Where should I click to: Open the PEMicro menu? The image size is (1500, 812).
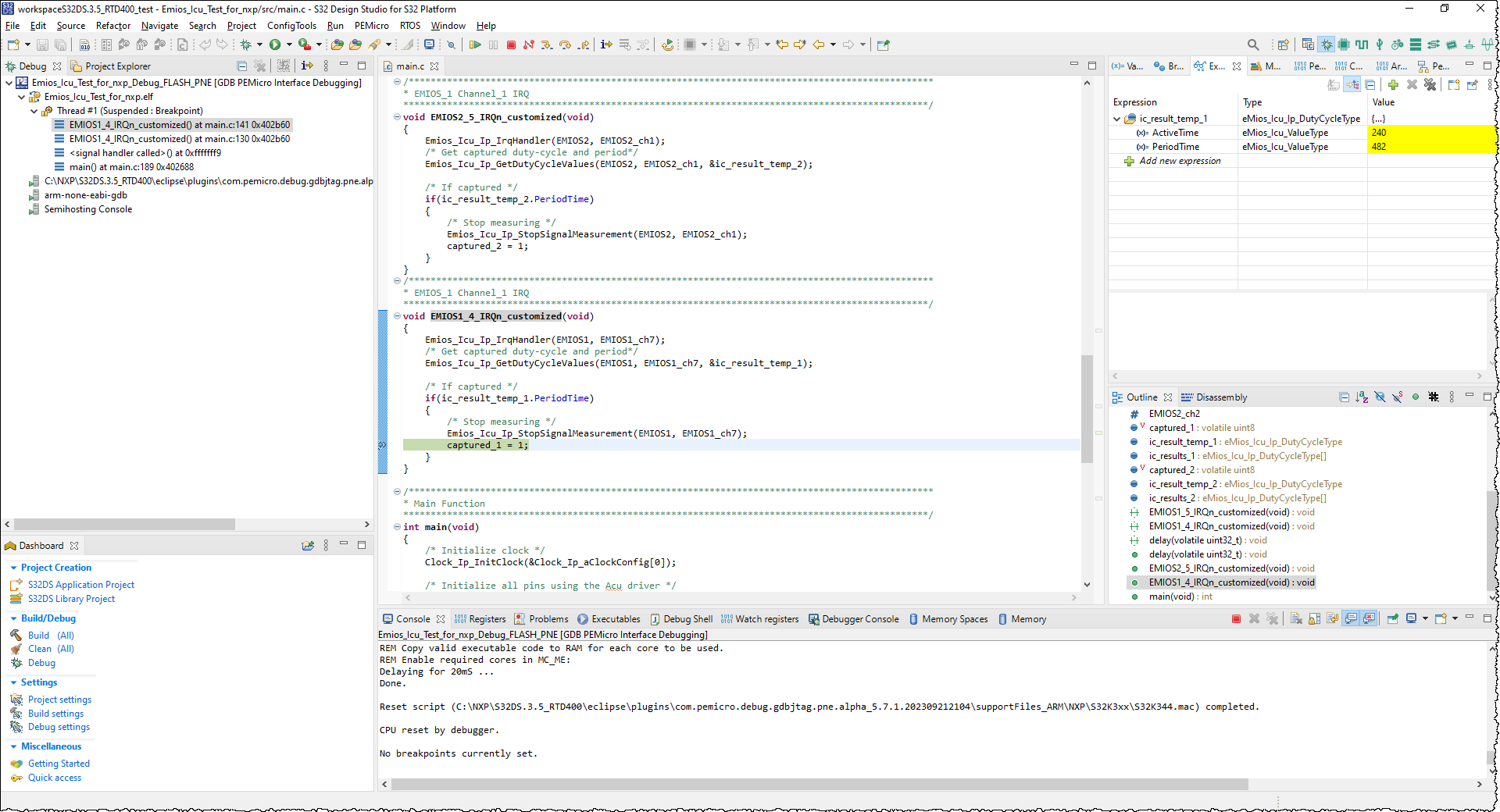(371, 26)
